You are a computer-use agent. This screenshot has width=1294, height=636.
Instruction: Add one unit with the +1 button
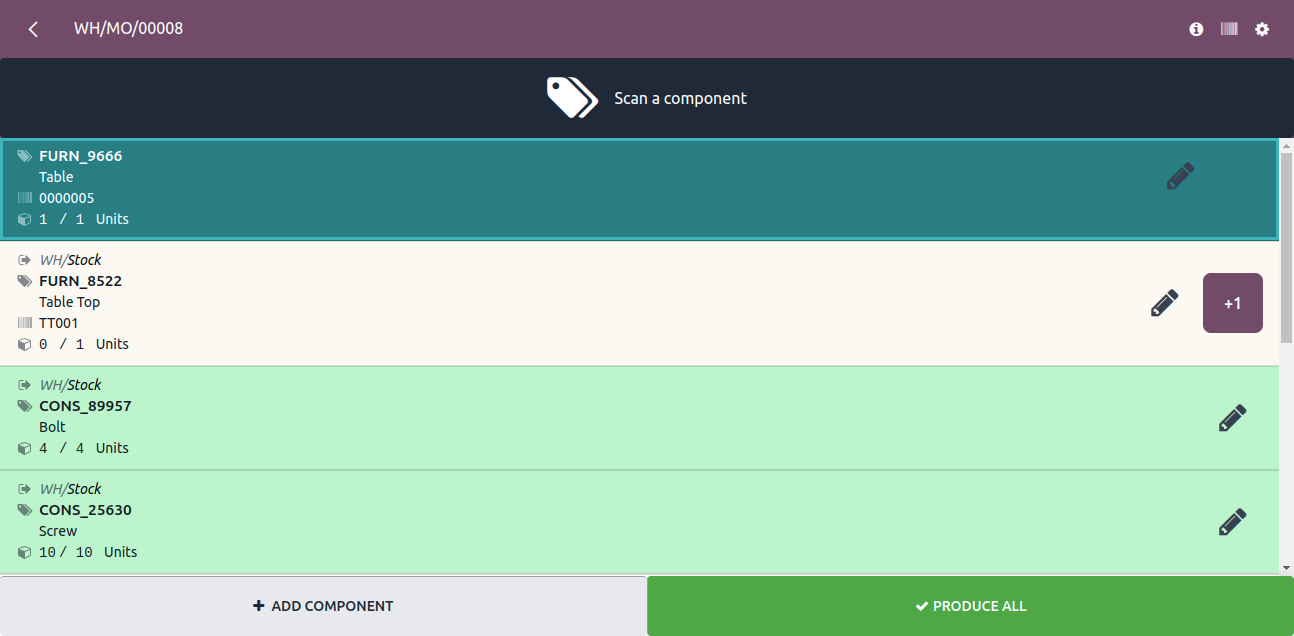click(x=1232, y=303)
